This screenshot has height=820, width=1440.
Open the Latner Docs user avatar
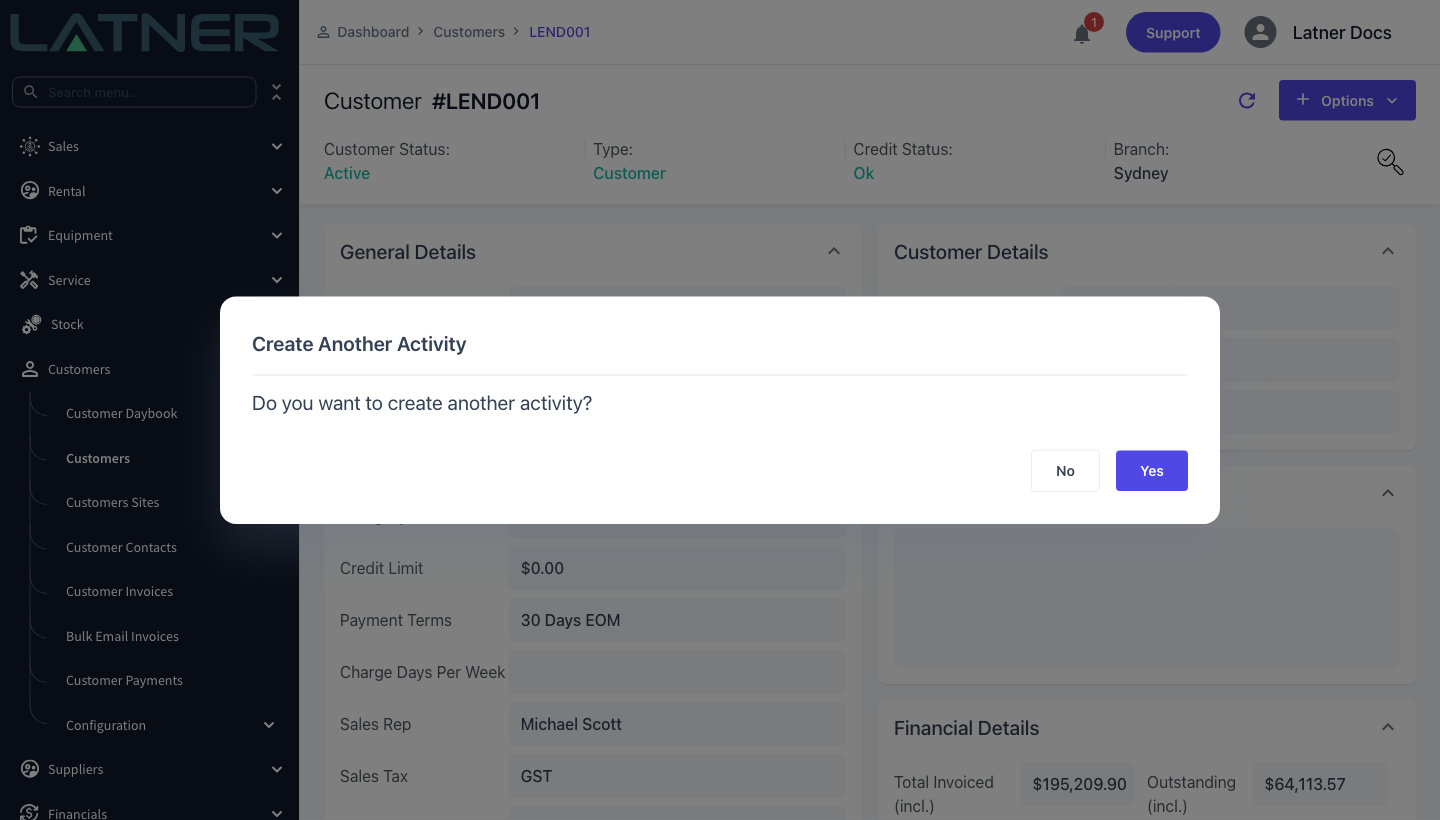tap(1260, 32)
